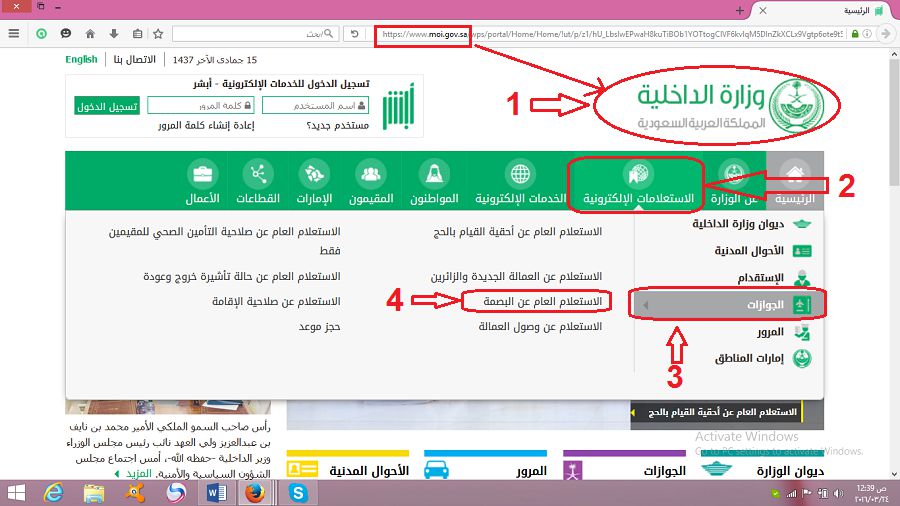Open الاستعلام عن صلاحية الإقامة link
The height and width of the screenshot is (506, 900).
pos(276,301)
